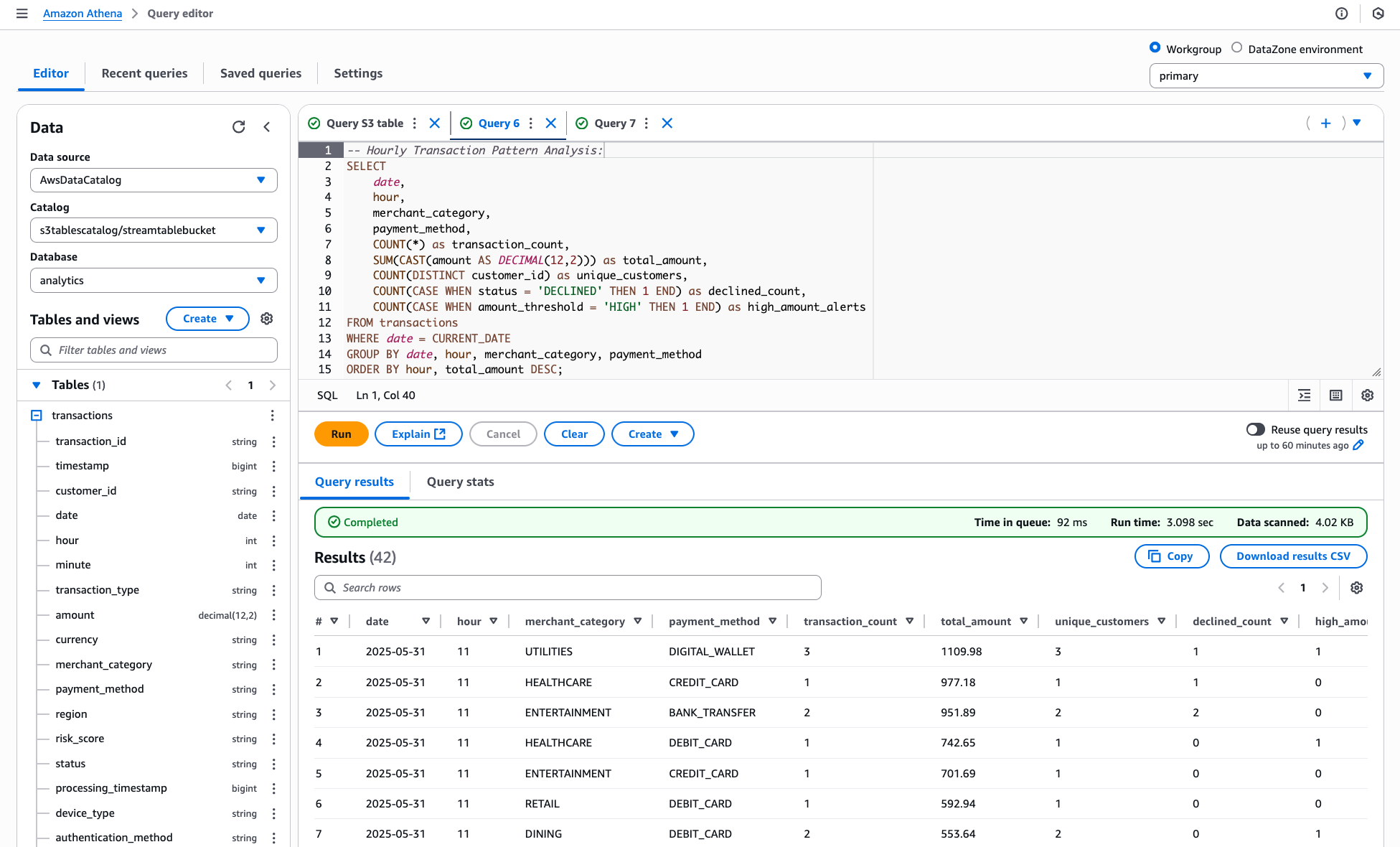Viewport: 1400px width, 847px height.
Task: Open the Saved queries tab
Action: coord(260,73)
